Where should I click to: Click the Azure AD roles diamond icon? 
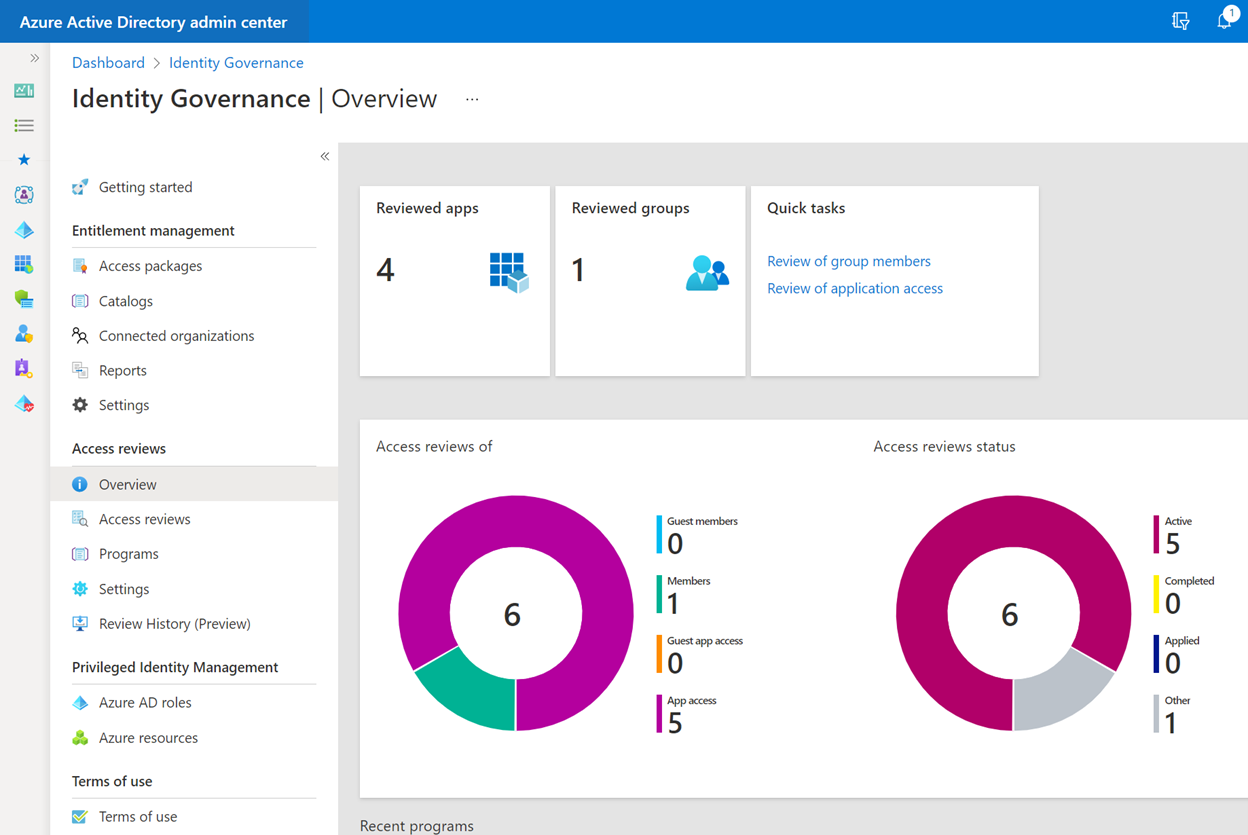click(x=80, y=703)
